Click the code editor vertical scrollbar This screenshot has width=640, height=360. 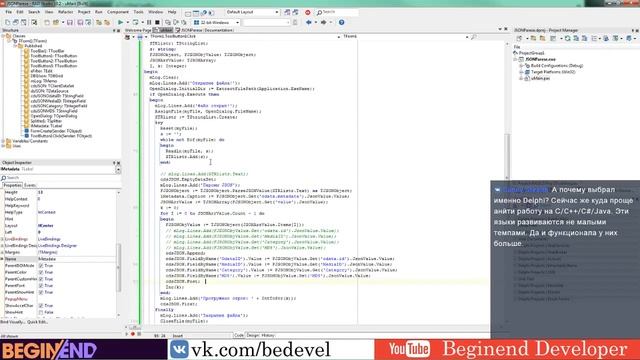click(x=507, y=155)
